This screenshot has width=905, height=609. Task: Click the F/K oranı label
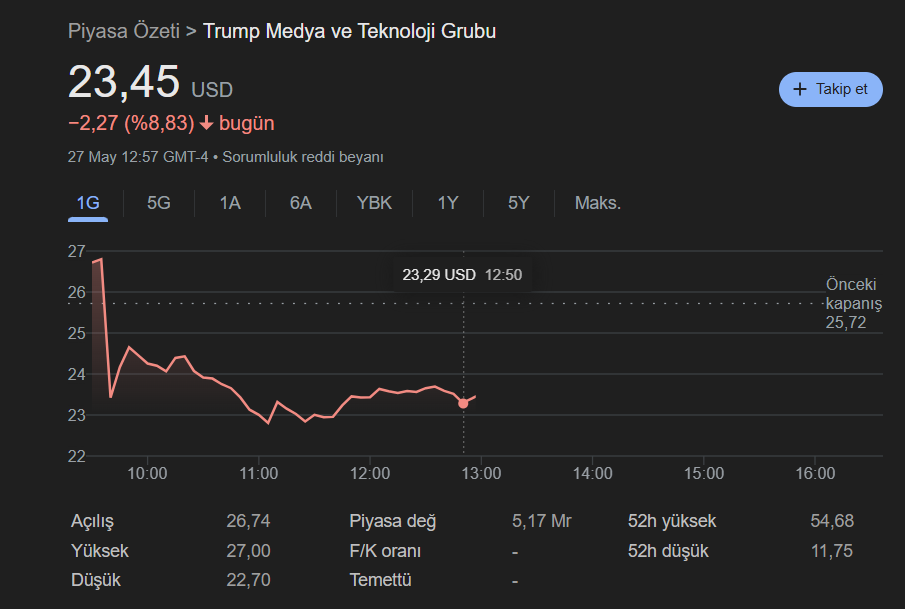point(385,551)
